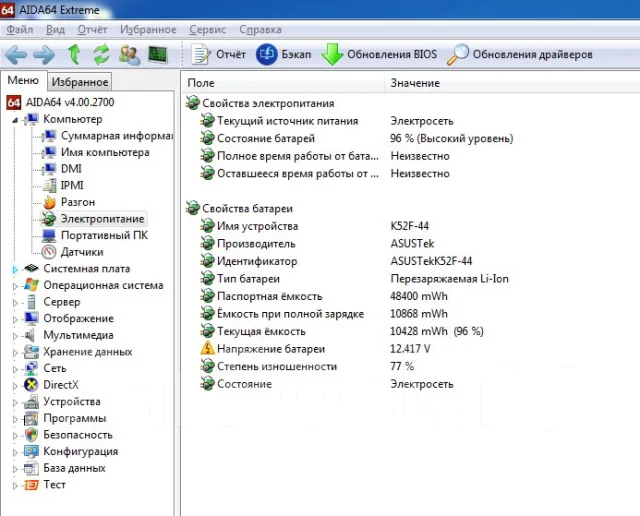Open the user management people icon
This screenshot has height=516, width=640.
[129, 55]
